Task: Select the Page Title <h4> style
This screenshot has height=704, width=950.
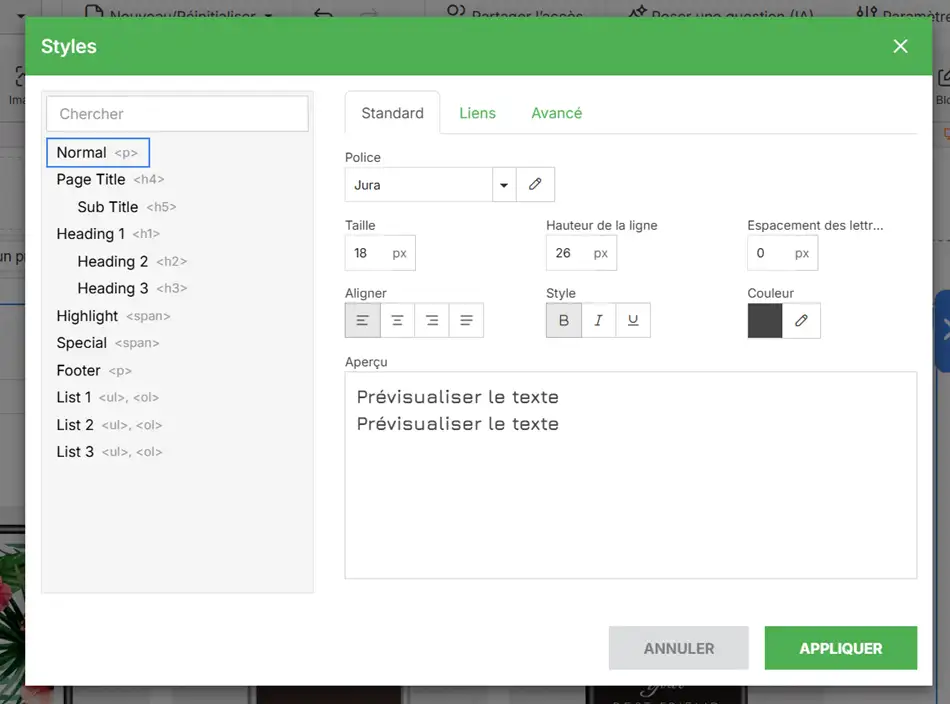Action: pyautogui.click(x=110, y=179)
